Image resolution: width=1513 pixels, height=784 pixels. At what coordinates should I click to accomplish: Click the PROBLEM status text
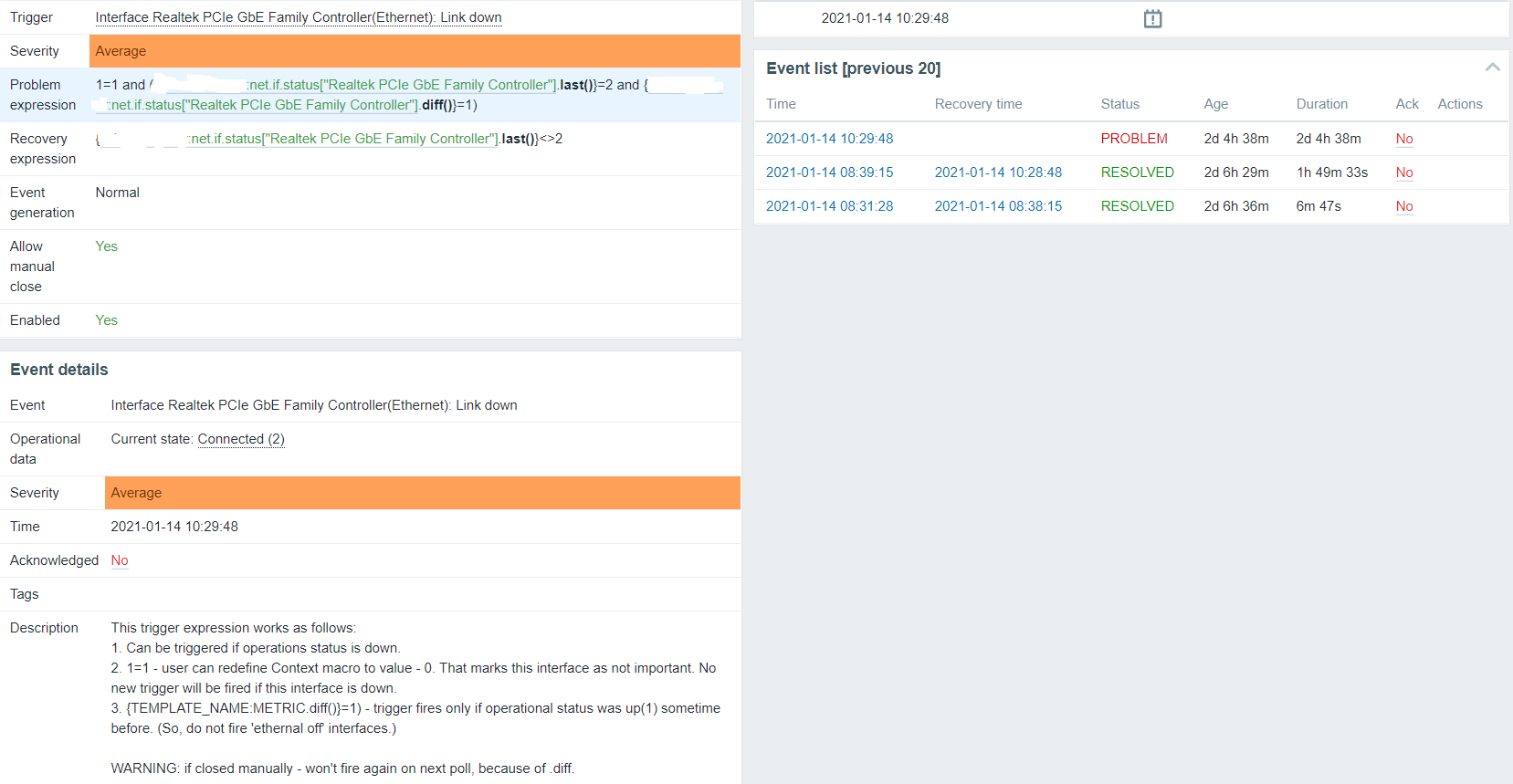click(x=1134, y=139)
